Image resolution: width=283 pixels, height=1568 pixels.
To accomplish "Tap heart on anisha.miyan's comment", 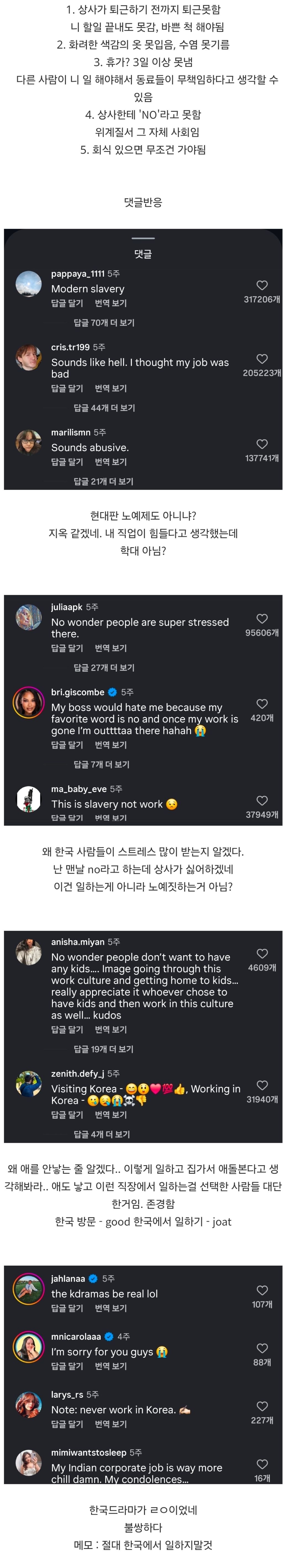I will [262, 953].
